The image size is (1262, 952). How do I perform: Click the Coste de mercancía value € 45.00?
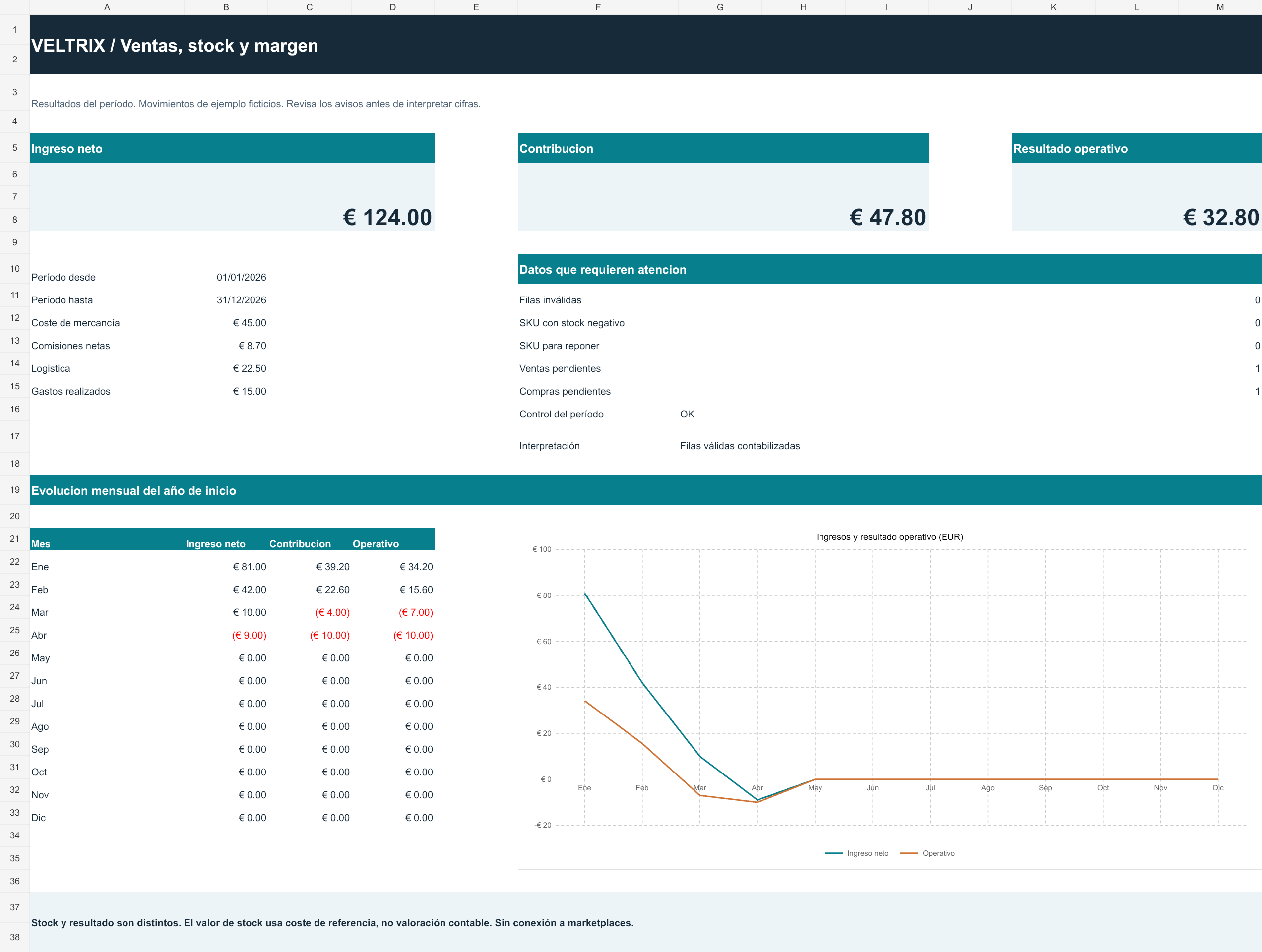click(x=250, y=323)
